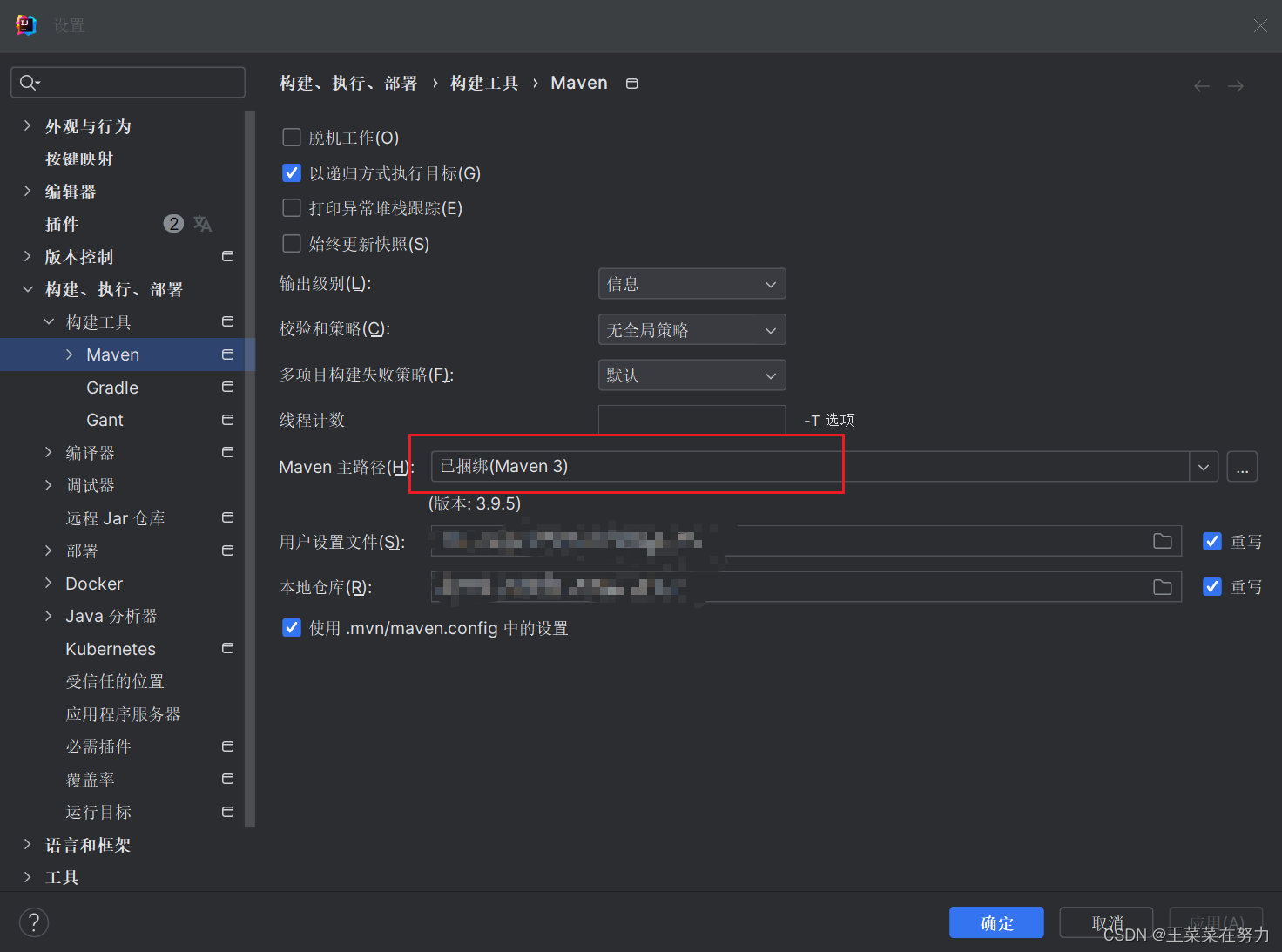Select 插件 in settings tree
Viewport: 1282px width, 952px height.
[x=62, y=224]
